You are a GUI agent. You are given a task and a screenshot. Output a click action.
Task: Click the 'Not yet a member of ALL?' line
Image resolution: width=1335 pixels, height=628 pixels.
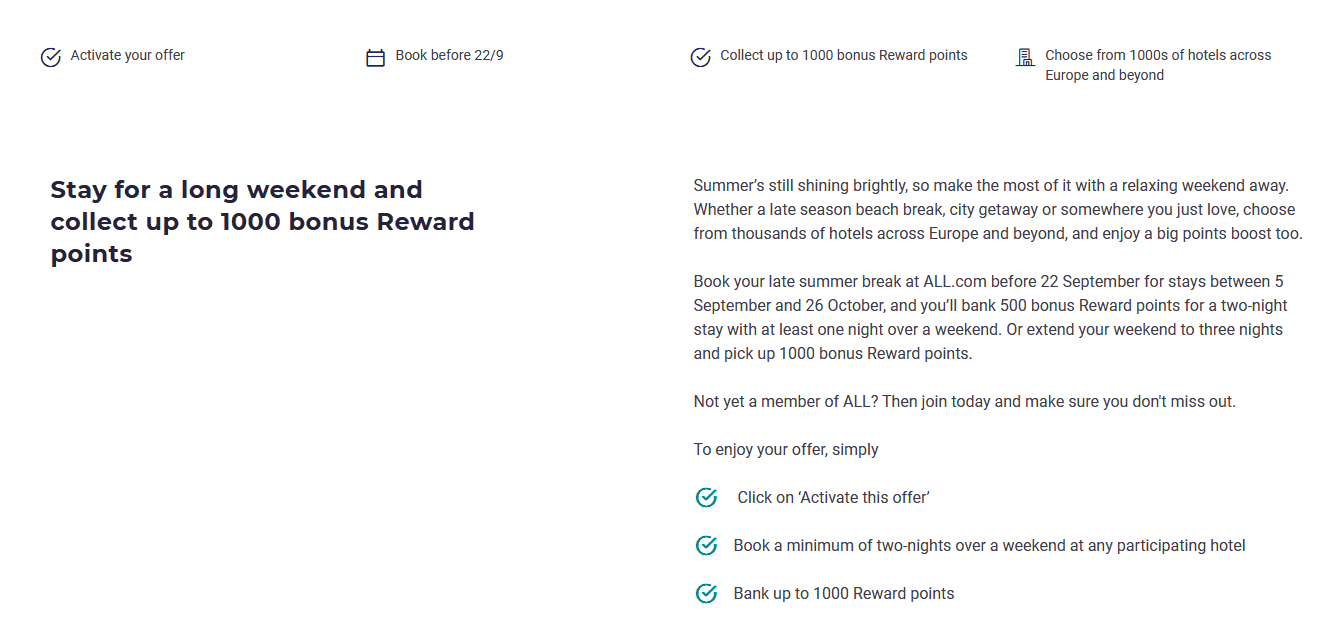[964, 402]
